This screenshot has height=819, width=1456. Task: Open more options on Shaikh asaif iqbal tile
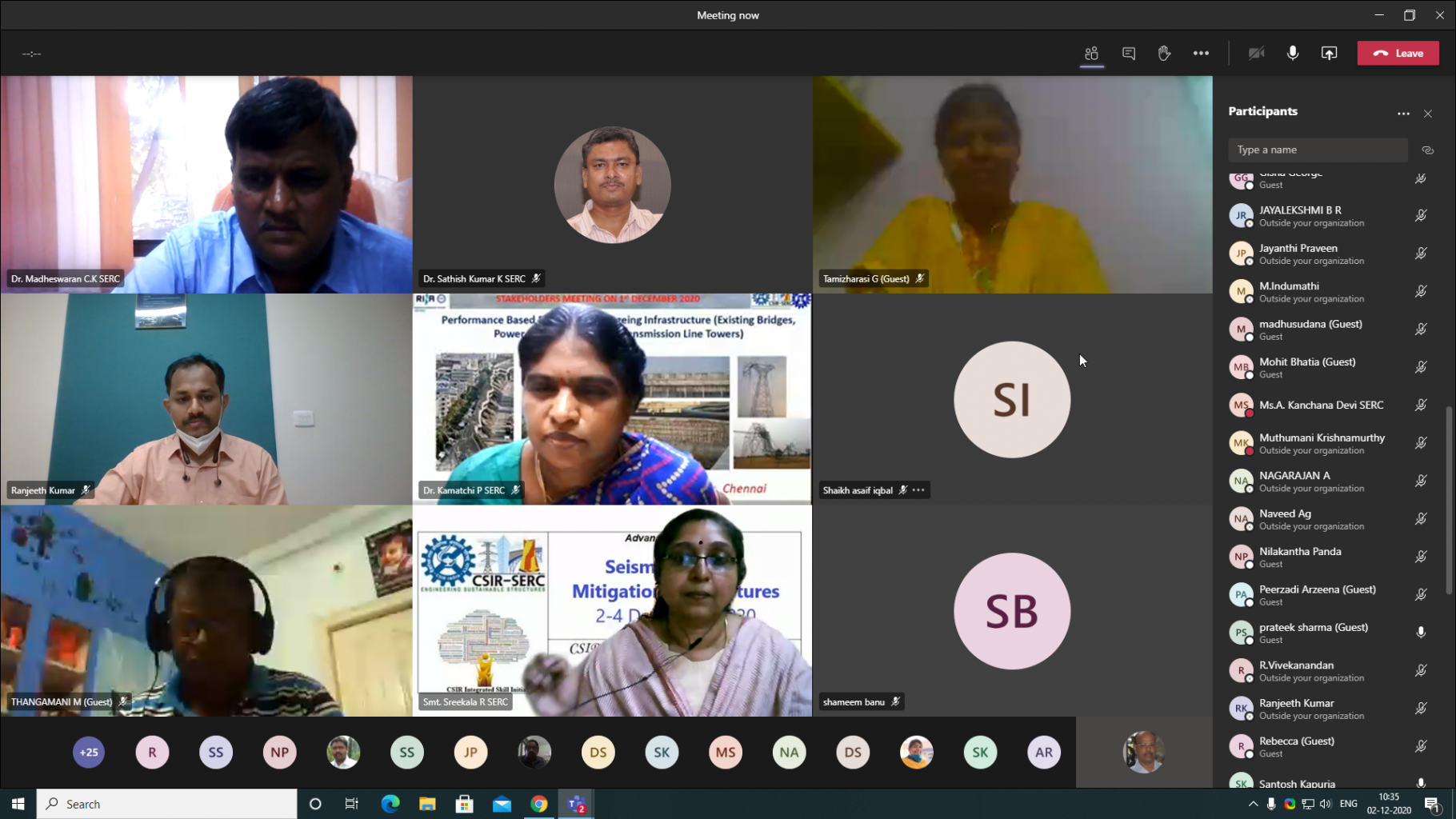[x=918, y=490]
